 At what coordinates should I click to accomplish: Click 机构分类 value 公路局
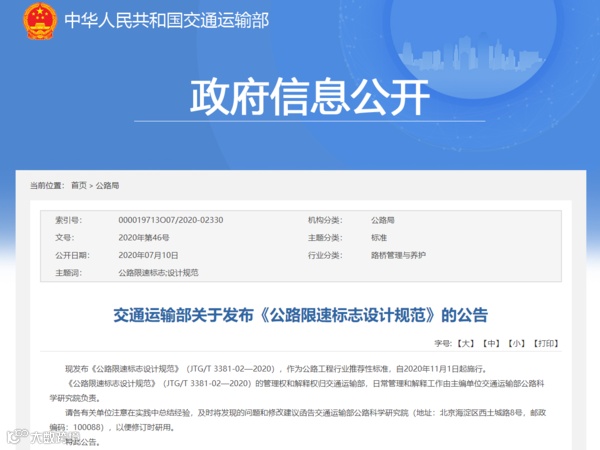coord(383,220)
